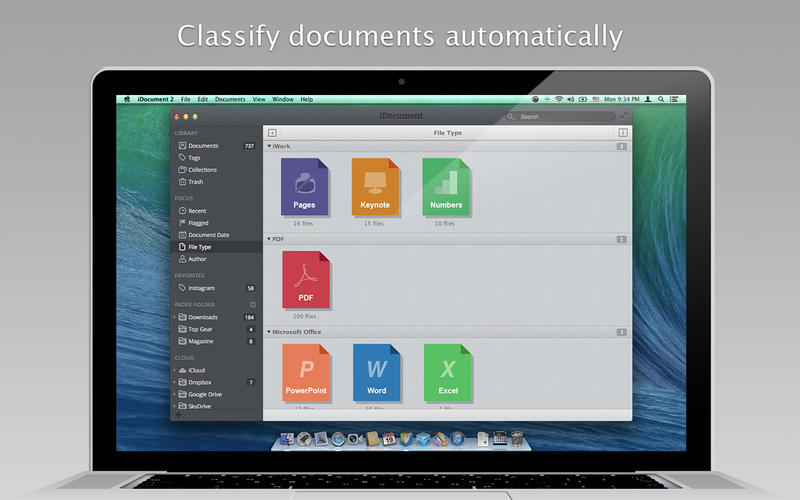This screenshot has width=800, height=500.
Task: Open the Documents menu
Action: click(x=230, y=99)
